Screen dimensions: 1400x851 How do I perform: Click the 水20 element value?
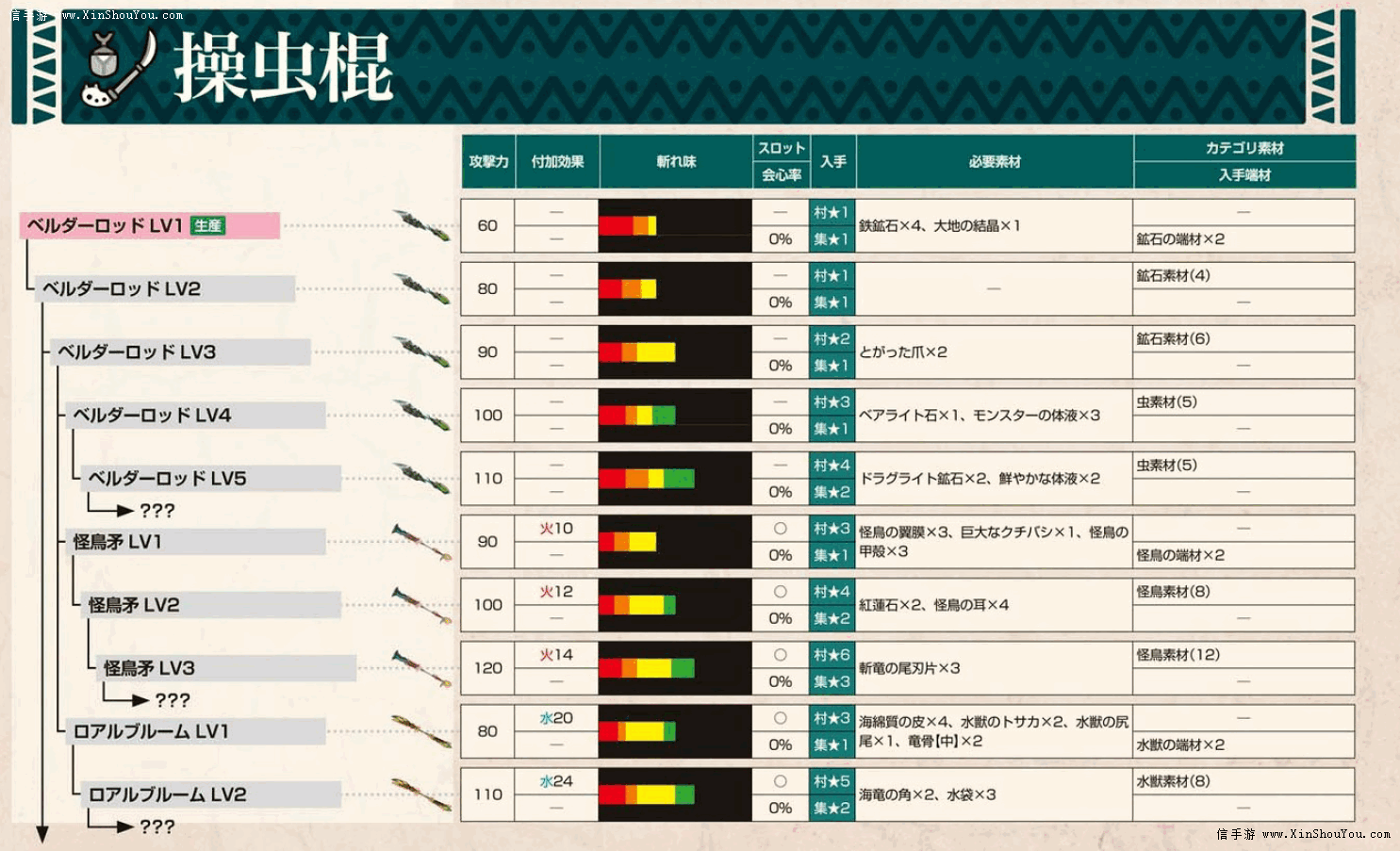click(x=556, y=718)
